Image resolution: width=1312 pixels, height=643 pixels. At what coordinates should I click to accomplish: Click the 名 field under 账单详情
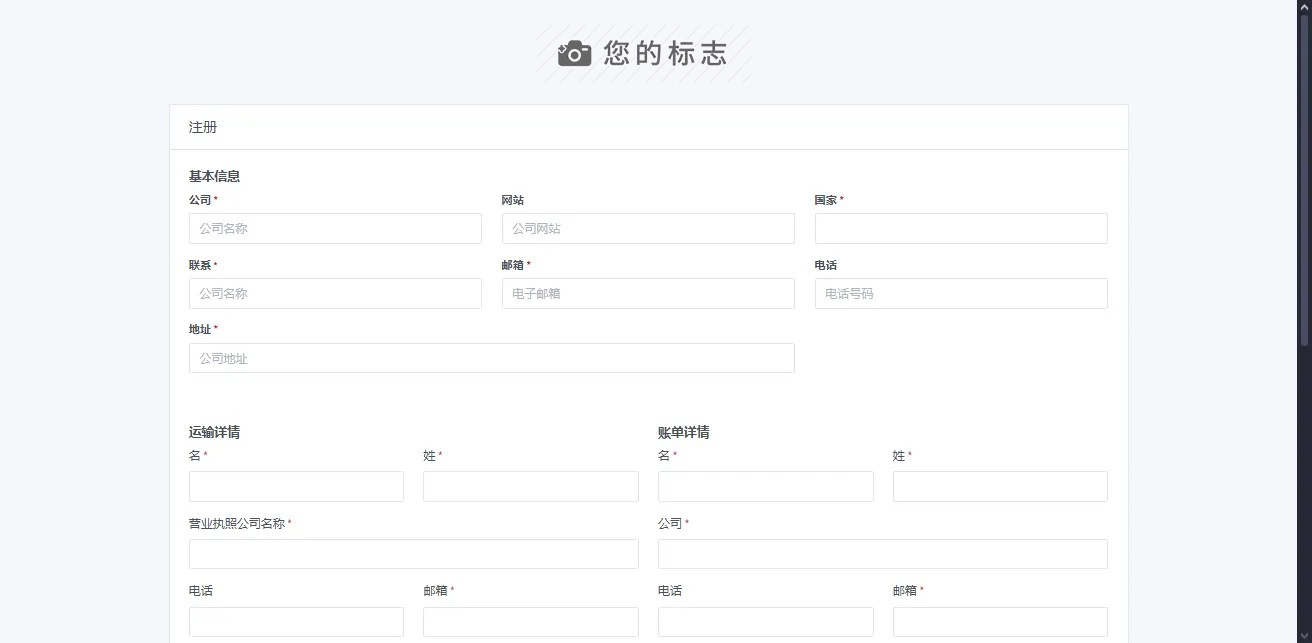click(765, 486)
